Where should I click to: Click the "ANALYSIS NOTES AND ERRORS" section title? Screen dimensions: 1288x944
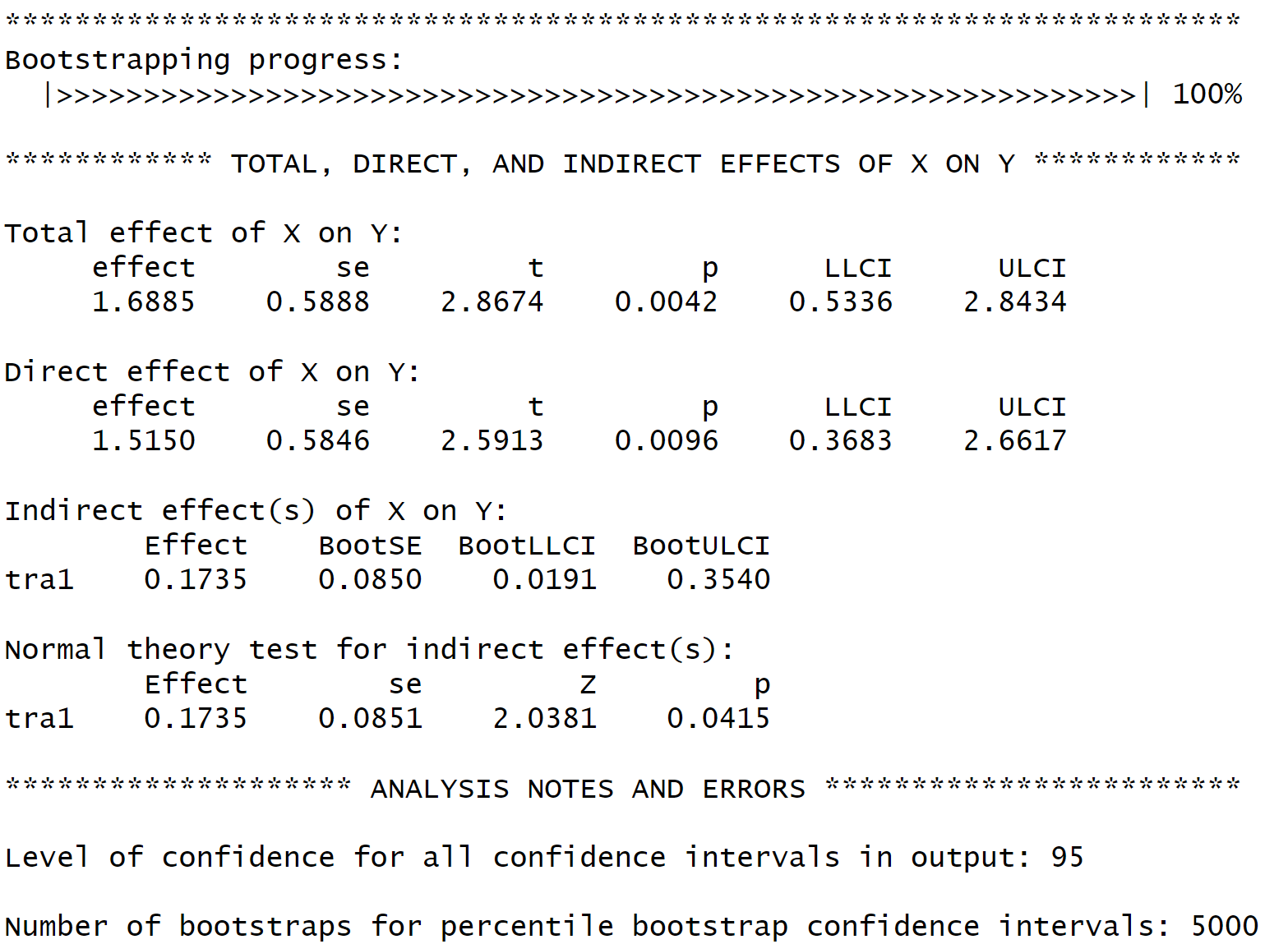(x=588, y=789)
